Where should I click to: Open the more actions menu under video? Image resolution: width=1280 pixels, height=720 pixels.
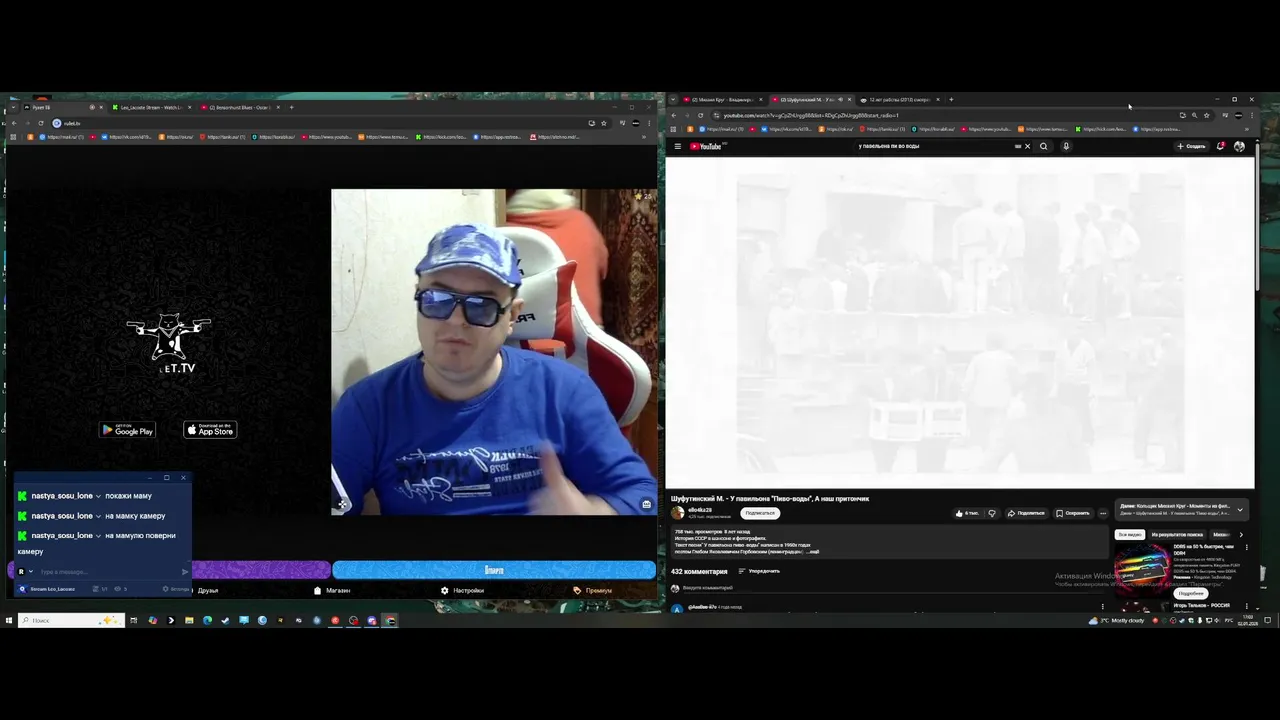pos(1103,513)
